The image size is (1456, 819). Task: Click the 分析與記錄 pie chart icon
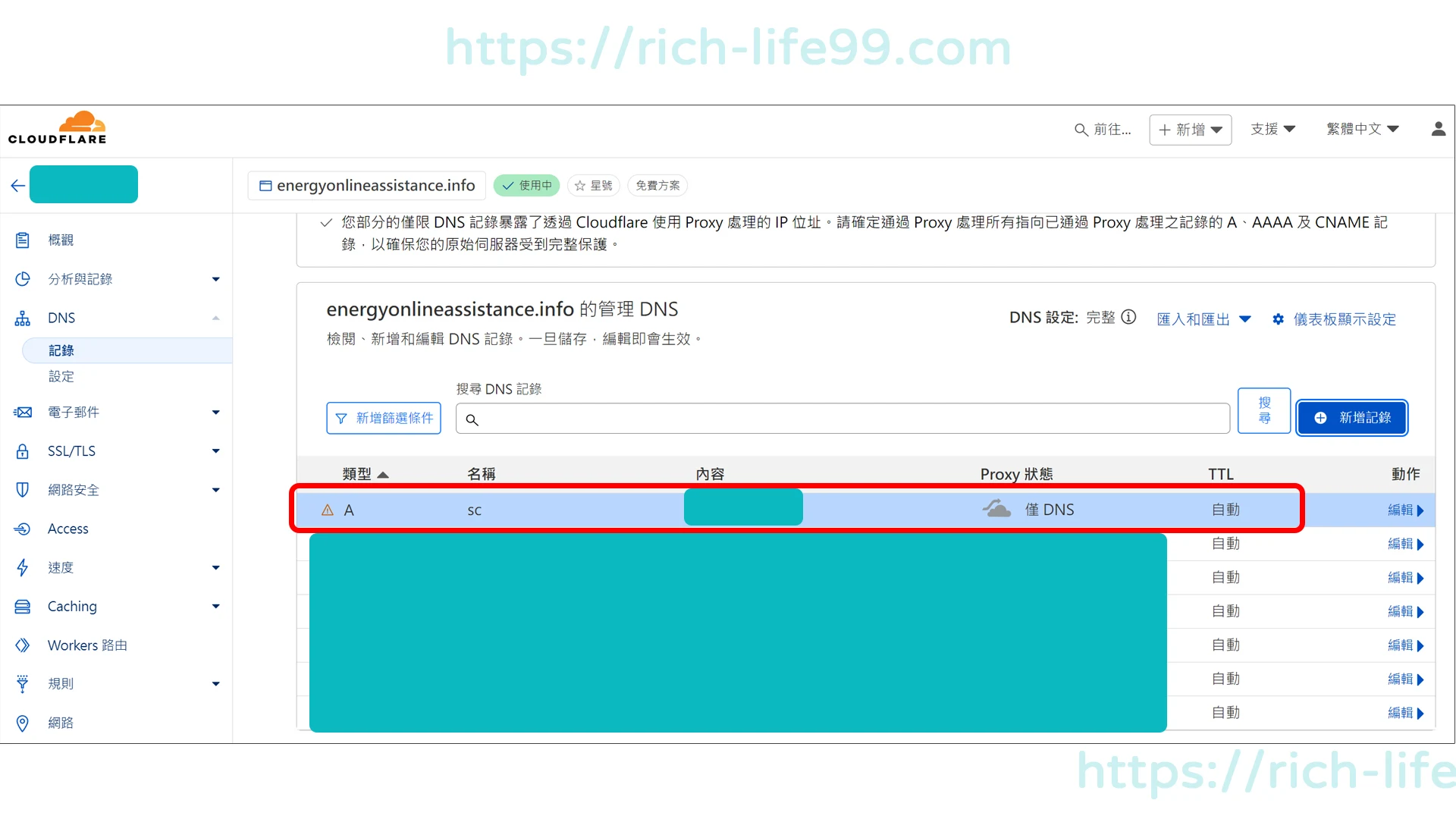pos(23,279)
